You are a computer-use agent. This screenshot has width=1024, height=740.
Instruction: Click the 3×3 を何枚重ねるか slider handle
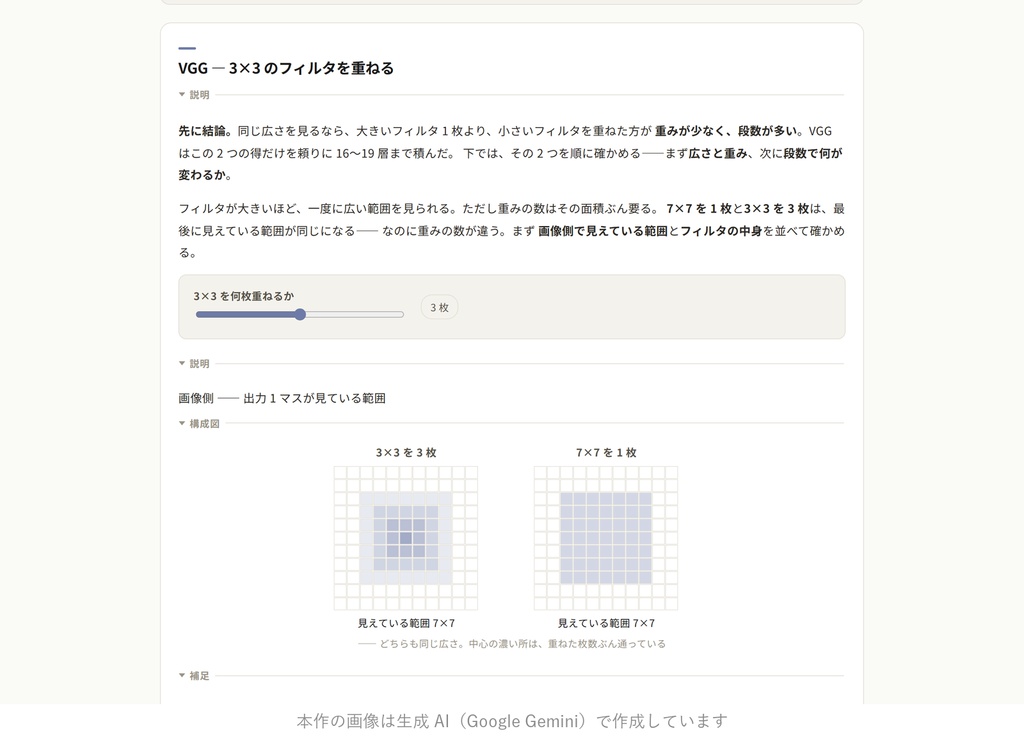coord(300,315)
